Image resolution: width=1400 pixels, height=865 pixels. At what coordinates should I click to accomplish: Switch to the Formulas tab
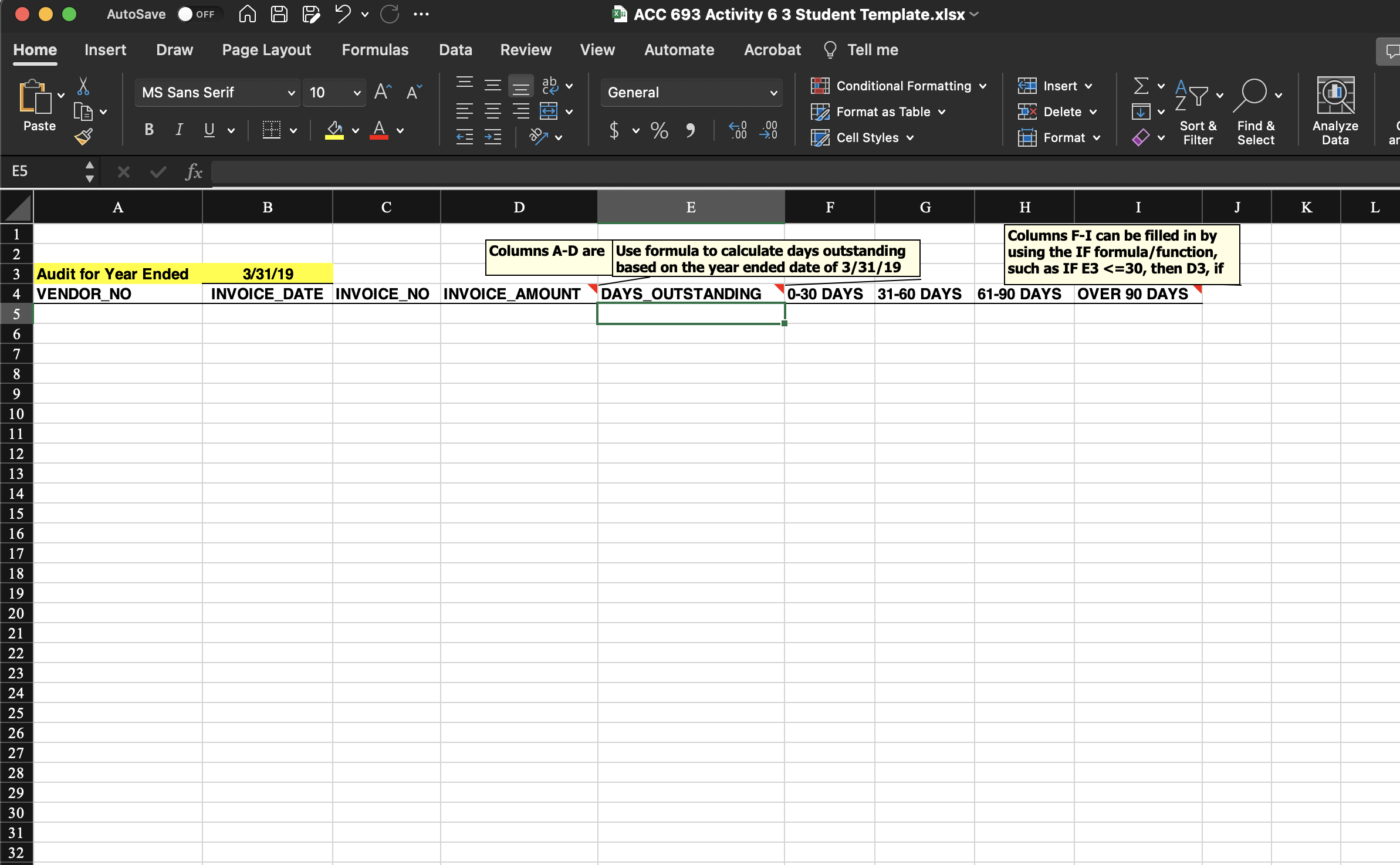coord(375,50)
